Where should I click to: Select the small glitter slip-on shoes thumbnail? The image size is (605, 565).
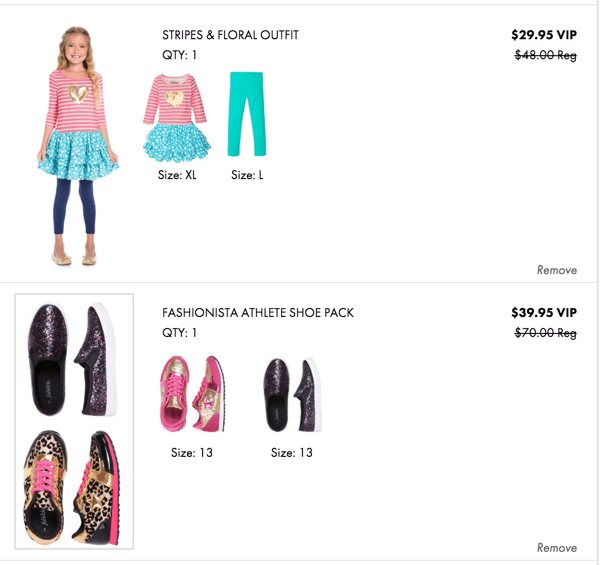(x=292, y=395)
